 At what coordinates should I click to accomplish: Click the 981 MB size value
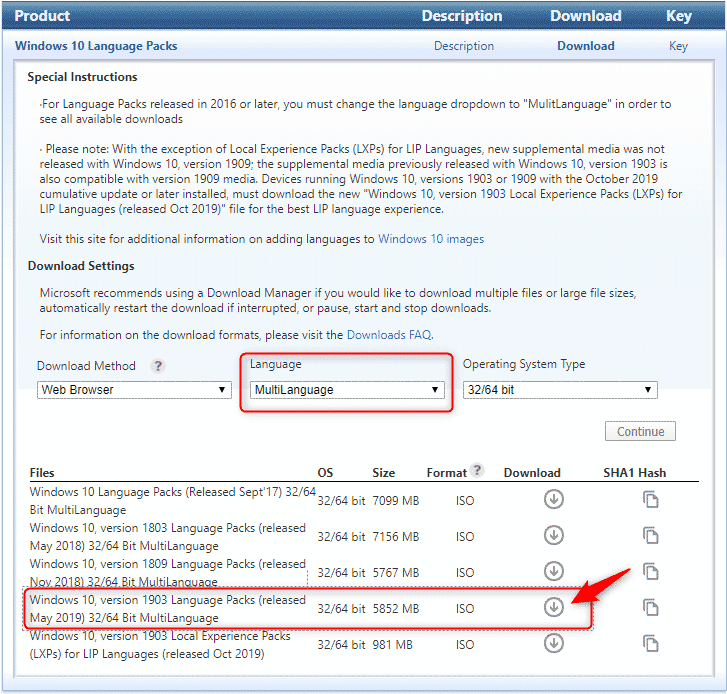coord(392,645)
